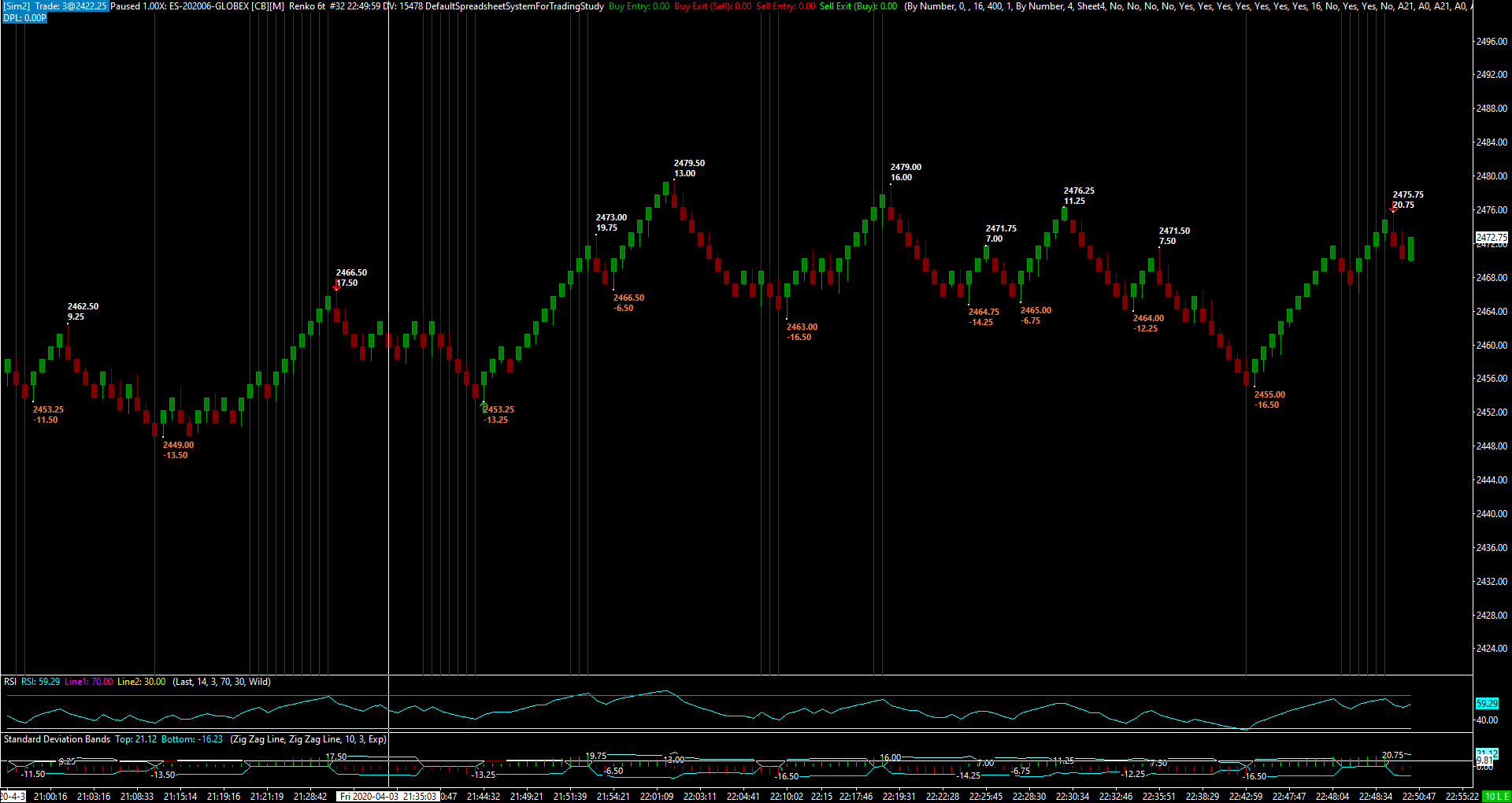Click the RSI Line2: 30.00 value
The width and height of the screenshot is (1512, 803).
pyautogui.click(x=141, y=682)
